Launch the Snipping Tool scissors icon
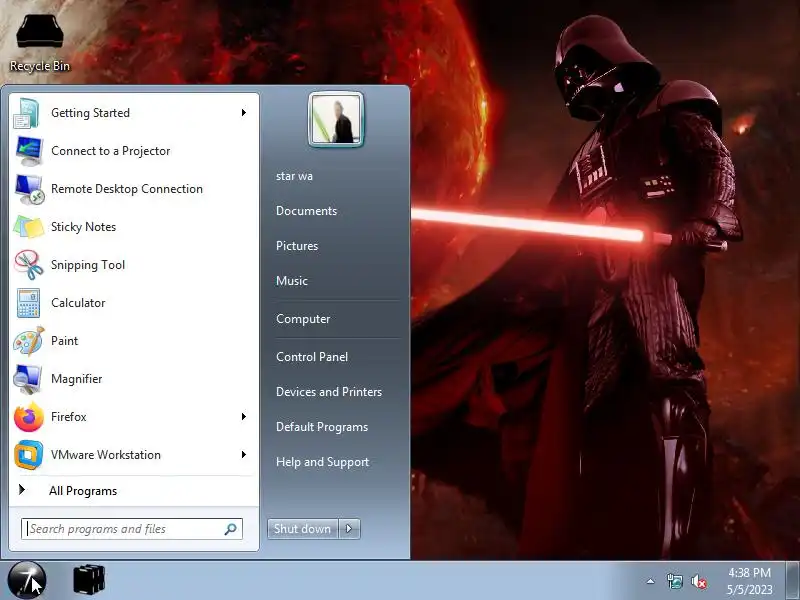This screenshot has width=800, height=600. coord(29,265)
